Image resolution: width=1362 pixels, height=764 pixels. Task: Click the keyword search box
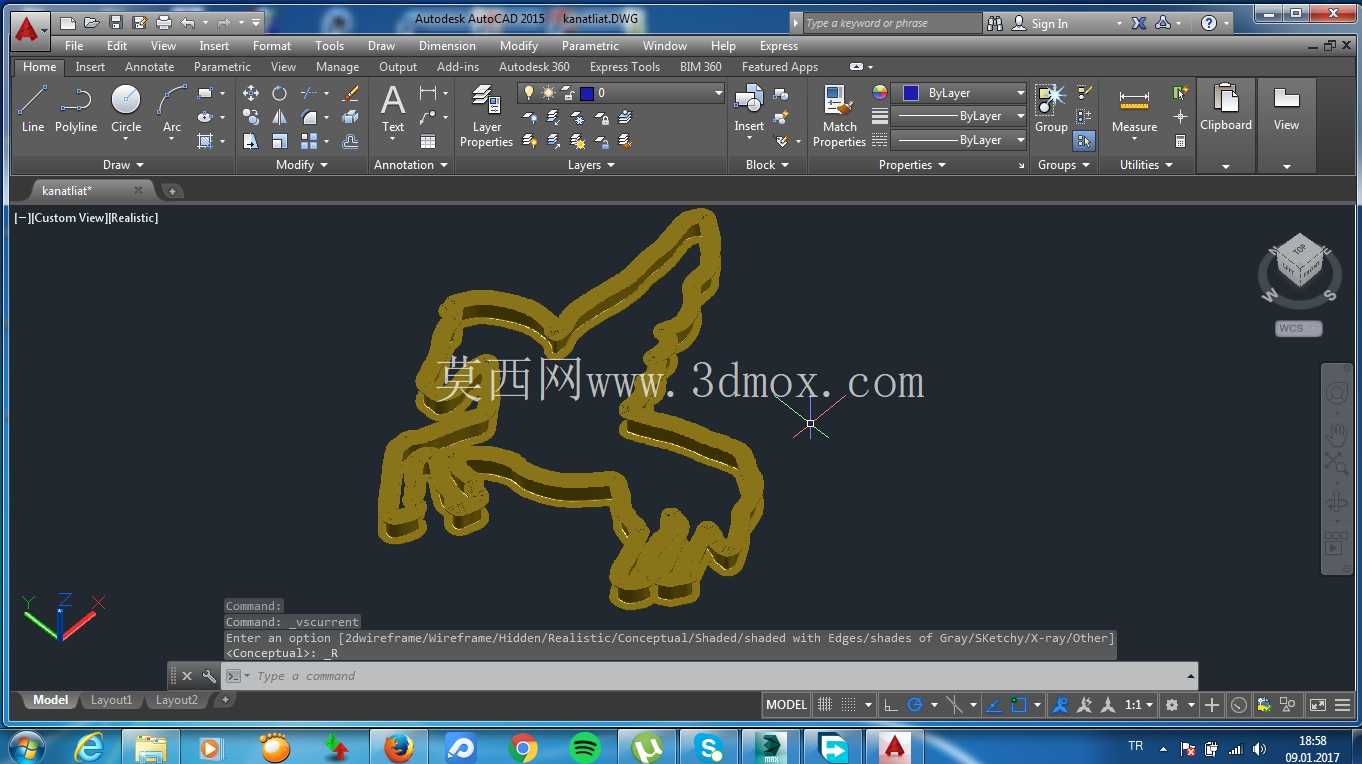pos(892,23)
